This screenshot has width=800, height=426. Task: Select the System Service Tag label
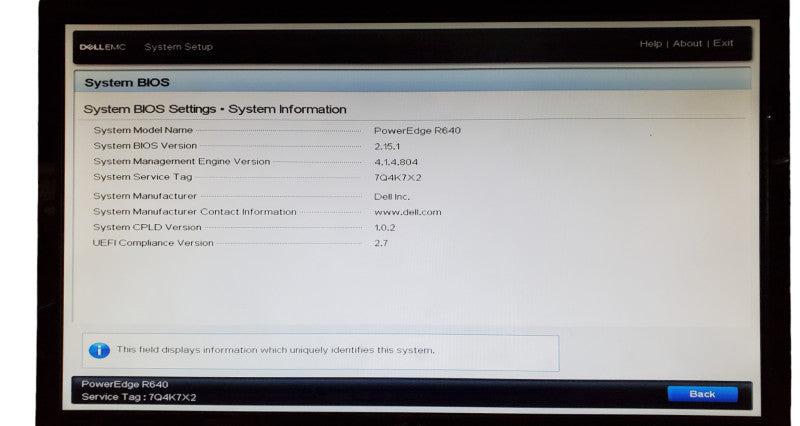tap(142, 177)
